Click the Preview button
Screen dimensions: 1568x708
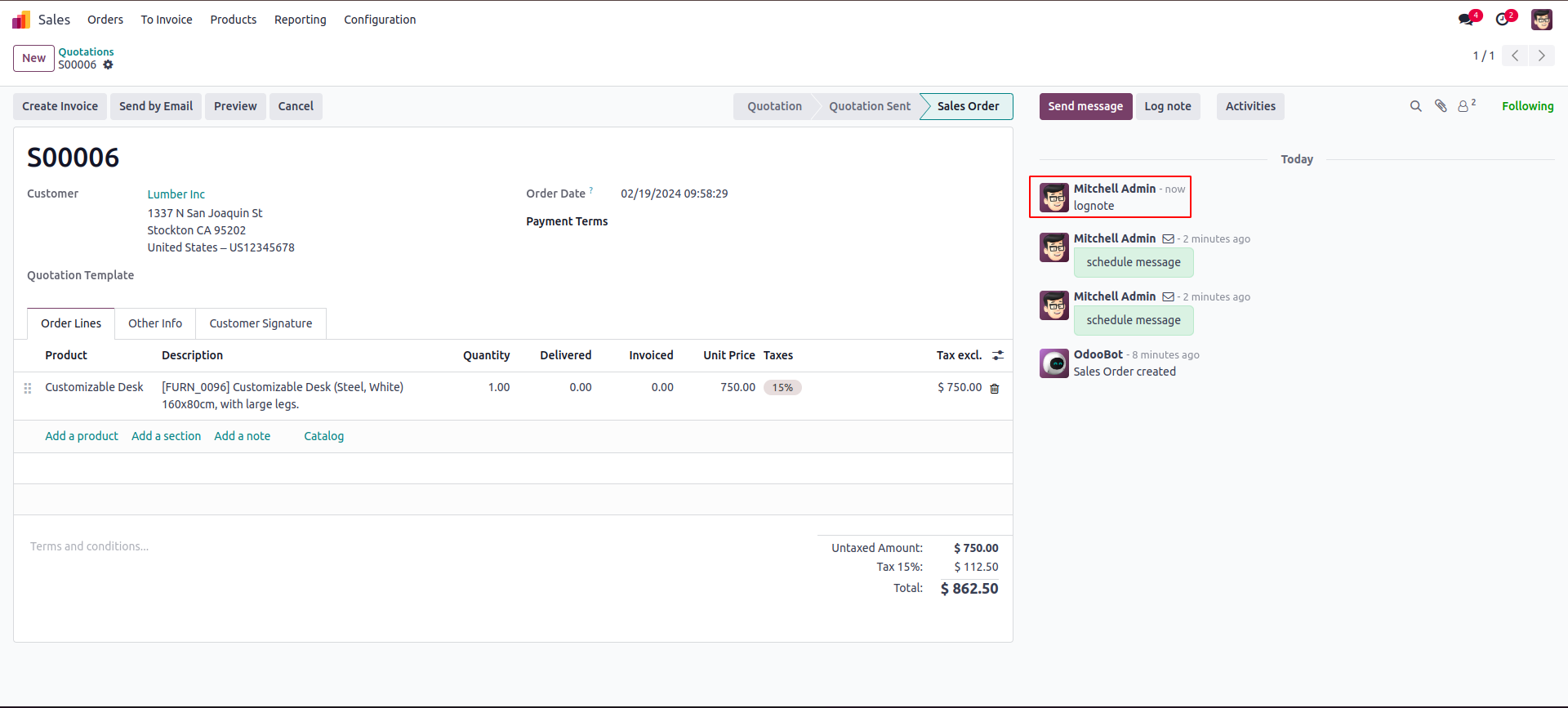pos(235,106)
